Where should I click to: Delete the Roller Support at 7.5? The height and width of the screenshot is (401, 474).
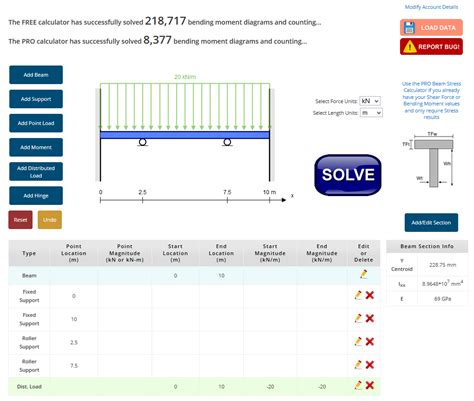pyautogui.click(x=371, y=366)
